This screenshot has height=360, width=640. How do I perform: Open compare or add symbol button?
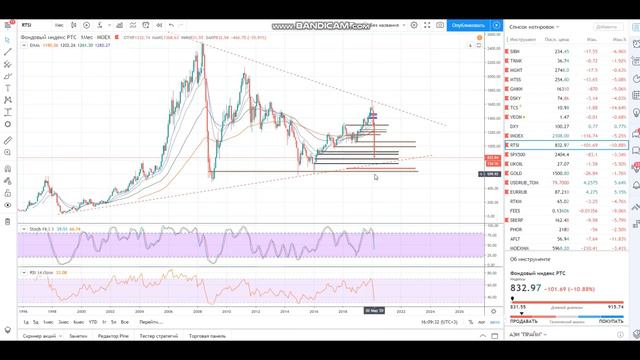click(x=87, y=25)
